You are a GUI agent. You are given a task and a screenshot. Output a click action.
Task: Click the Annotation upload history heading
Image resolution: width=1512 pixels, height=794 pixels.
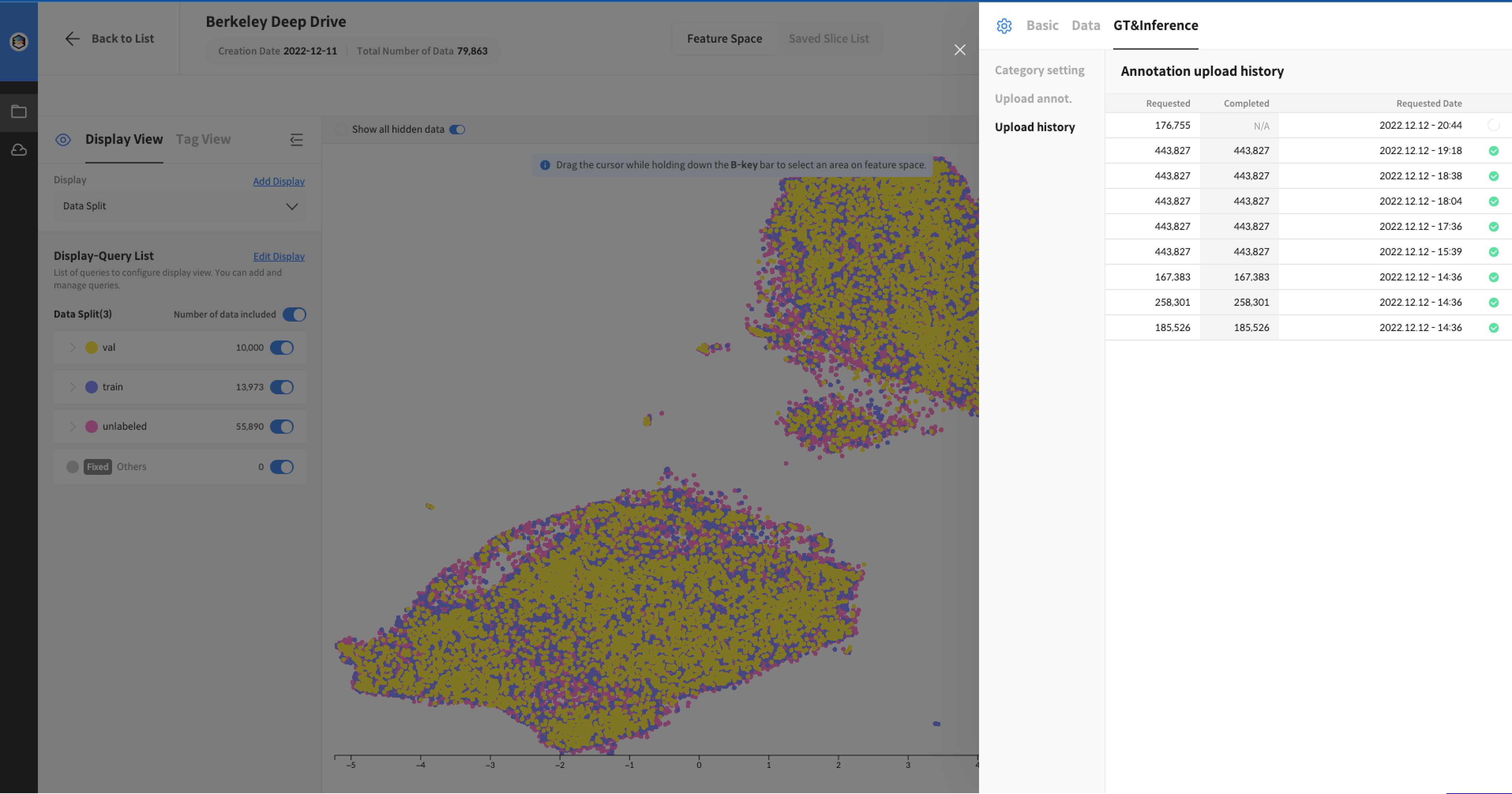pos(1202,71)
